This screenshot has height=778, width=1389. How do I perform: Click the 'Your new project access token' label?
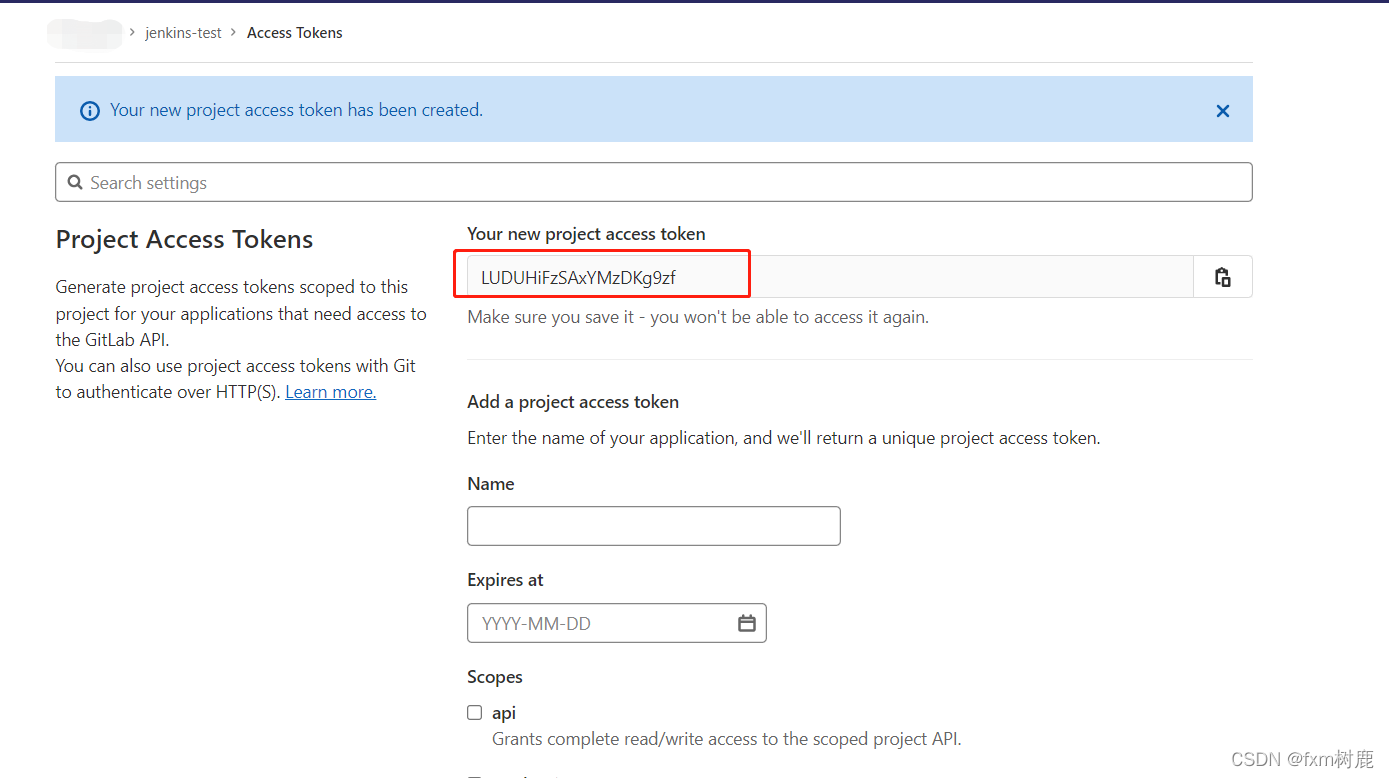pos(586,234)
